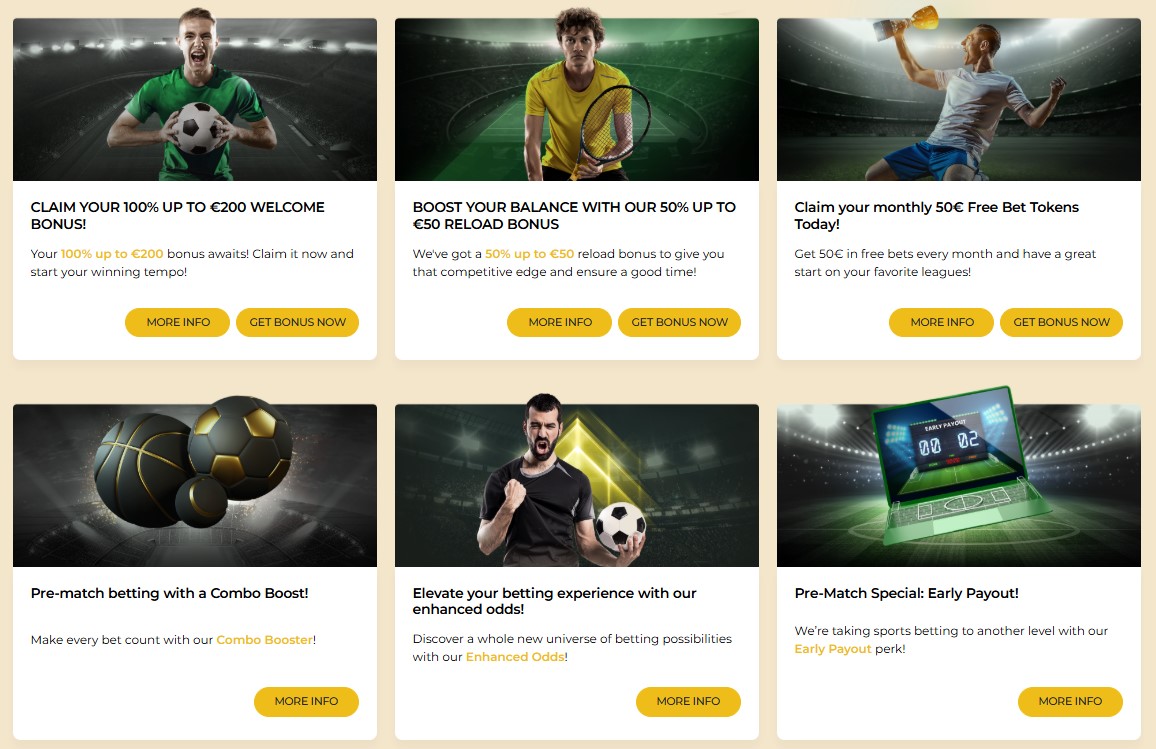Open the 'Combo Booster' text link
This screenshot has width=1156, height=749.
coord(264,639)
